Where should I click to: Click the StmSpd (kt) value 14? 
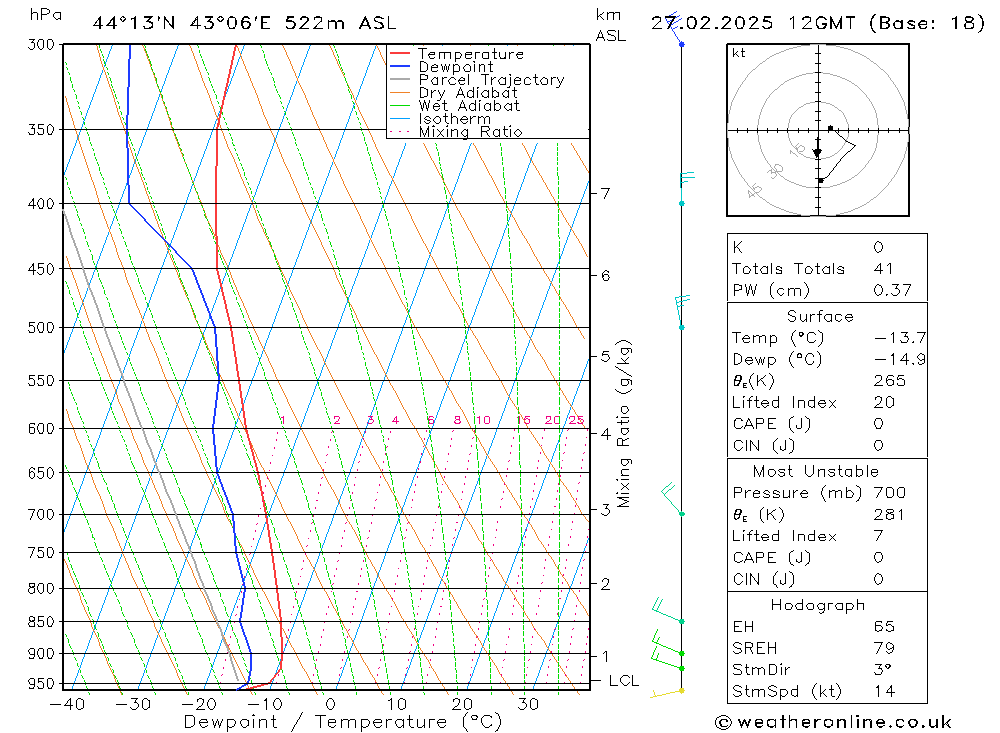tap(884, 692)
